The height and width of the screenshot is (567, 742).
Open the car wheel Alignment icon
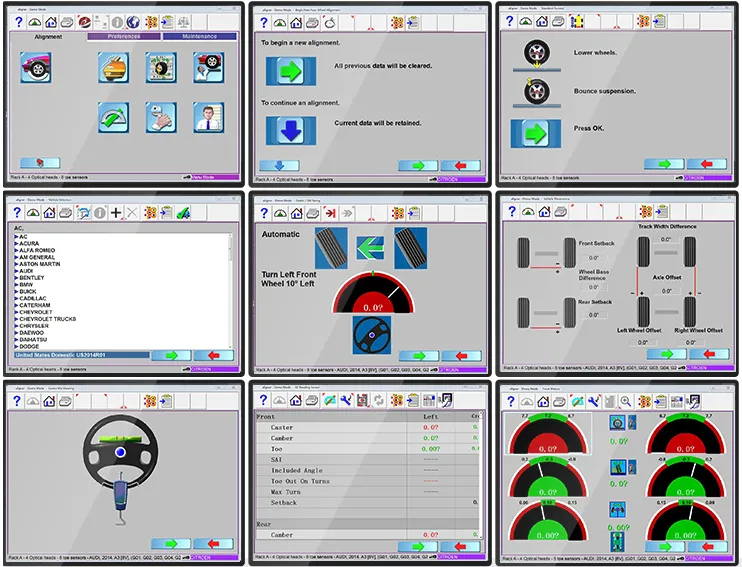point(35,68)
